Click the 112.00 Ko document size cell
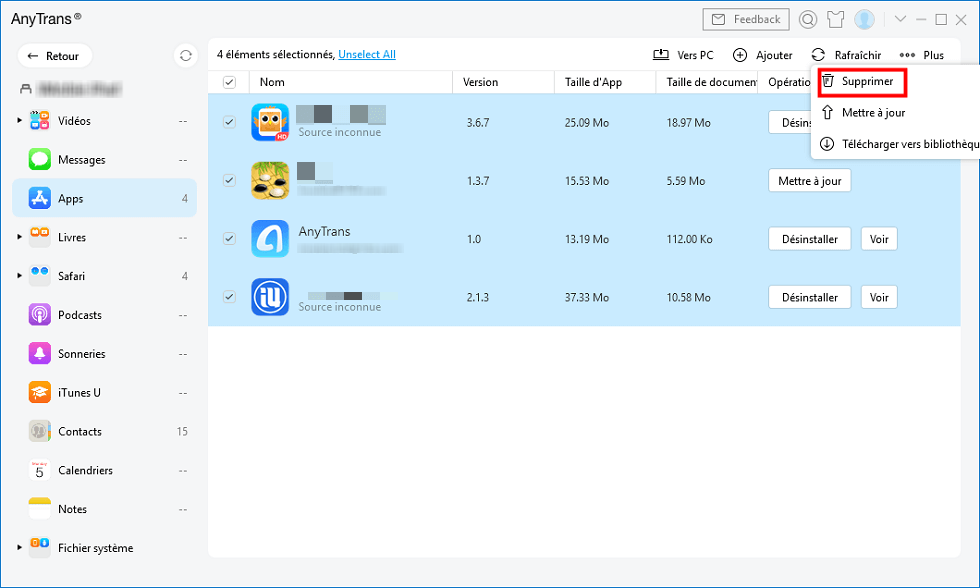980x588 pixels. [x=689, y=239]
